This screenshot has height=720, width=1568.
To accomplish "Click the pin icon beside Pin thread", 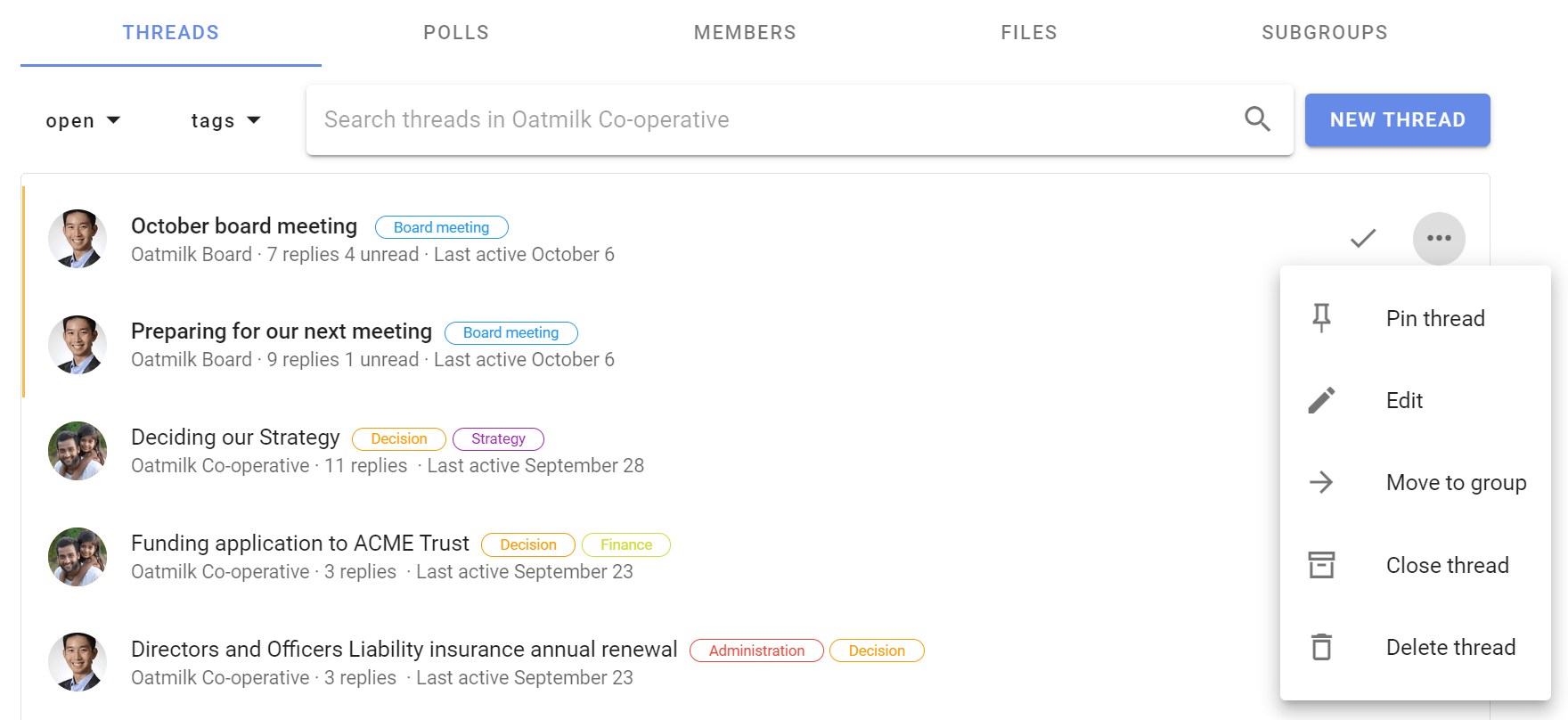I will pyautogui.click(x=1322, y=318).
